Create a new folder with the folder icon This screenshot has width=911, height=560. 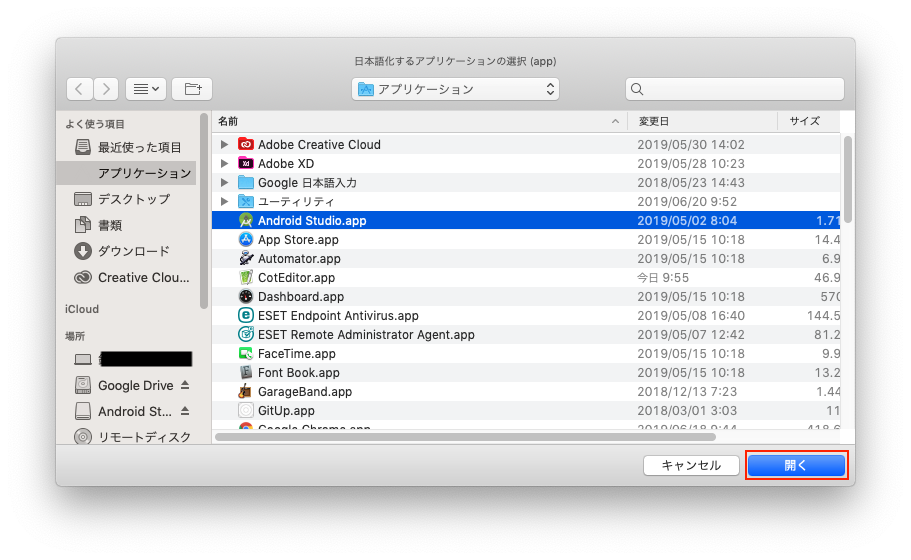tap(192, 89)
